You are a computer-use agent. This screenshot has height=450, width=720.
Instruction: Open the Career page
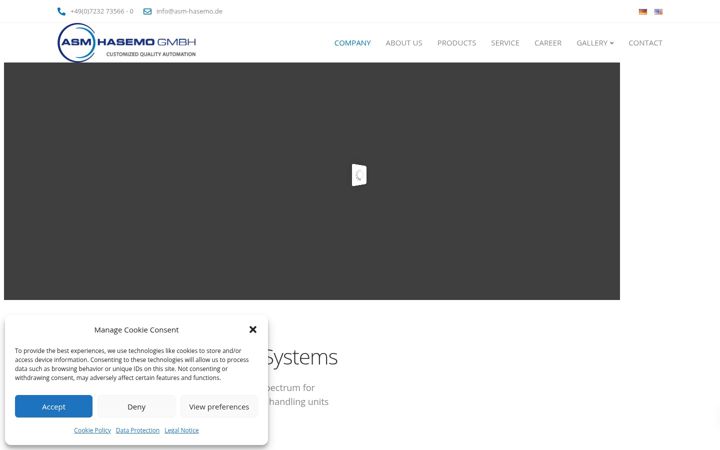click(548, 43)
